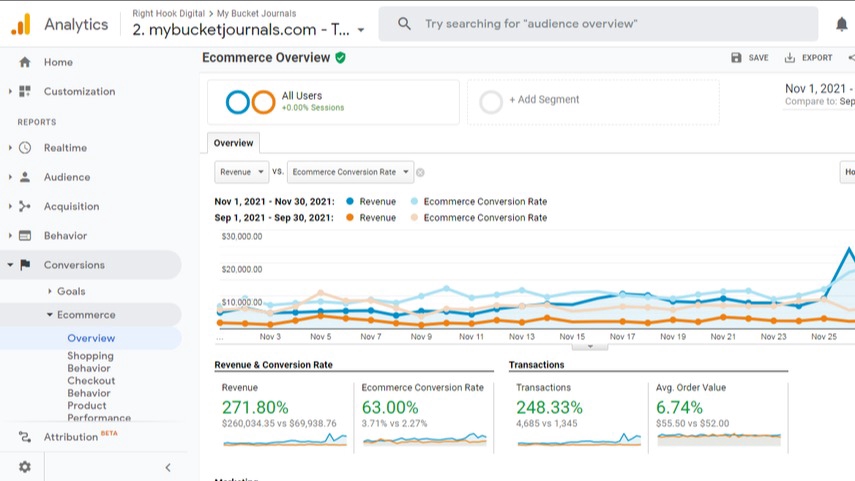Click the Export download icon
The image size is (855, 481).
pos(790,58)
